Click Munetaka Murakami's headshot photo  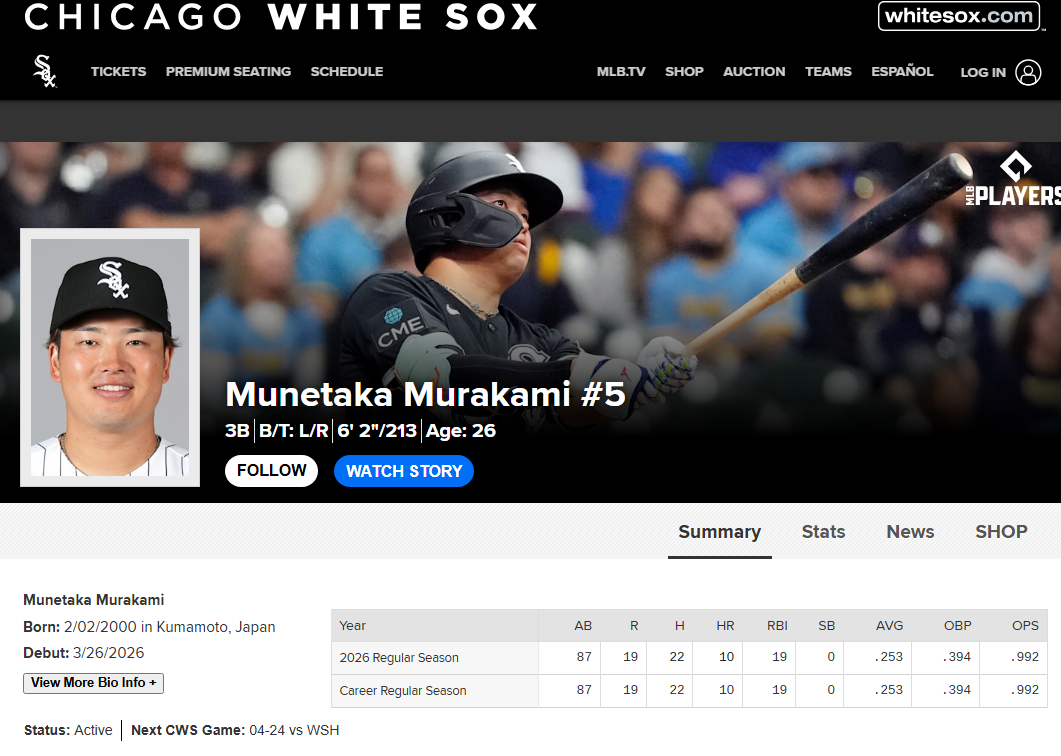pos(110,357)
